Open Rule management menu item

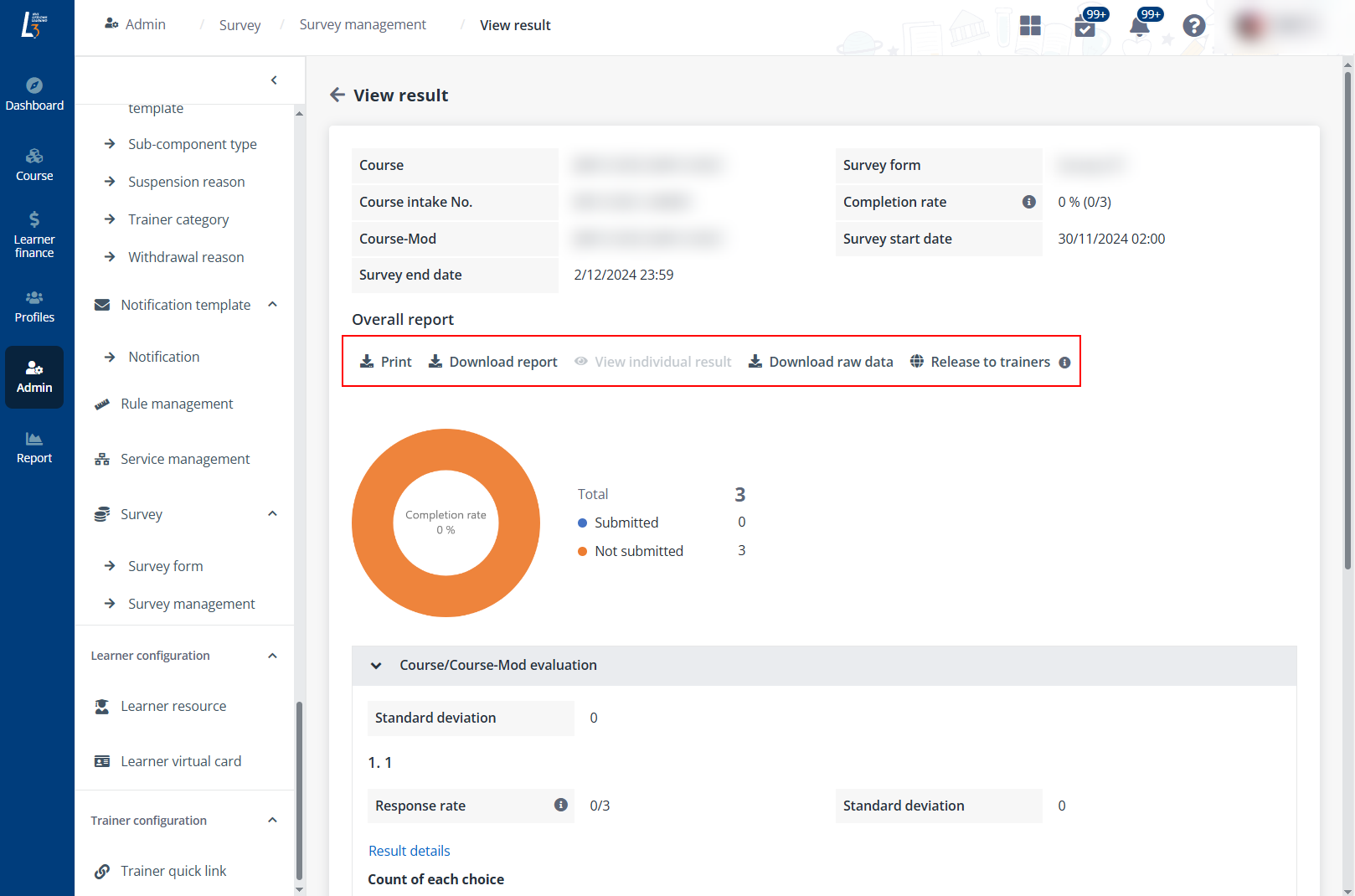point(177,404)
